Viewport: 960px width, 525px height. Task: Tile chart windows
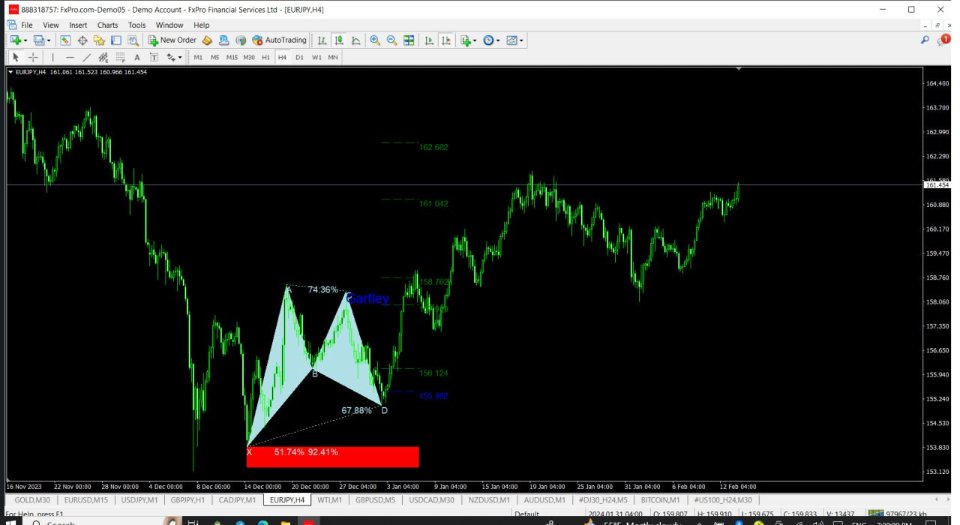click(x=409, y=40)
